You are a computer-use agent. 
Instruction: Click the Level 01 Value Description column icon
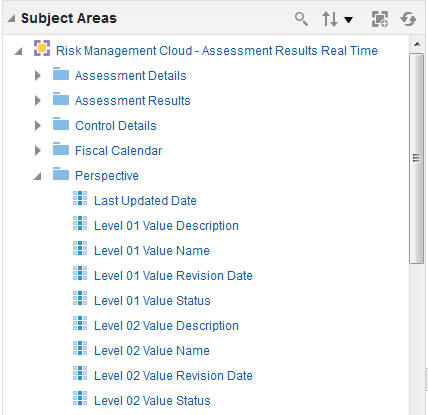tap(80, 223)
